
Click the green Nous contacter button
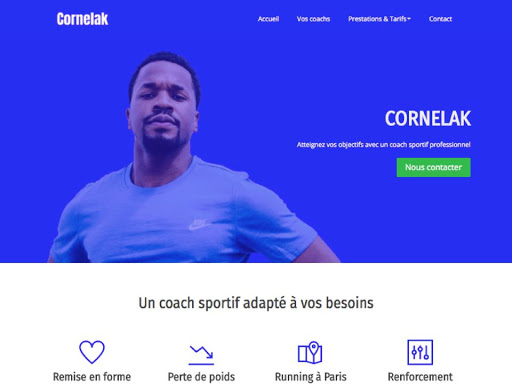(x=434, y=167)
